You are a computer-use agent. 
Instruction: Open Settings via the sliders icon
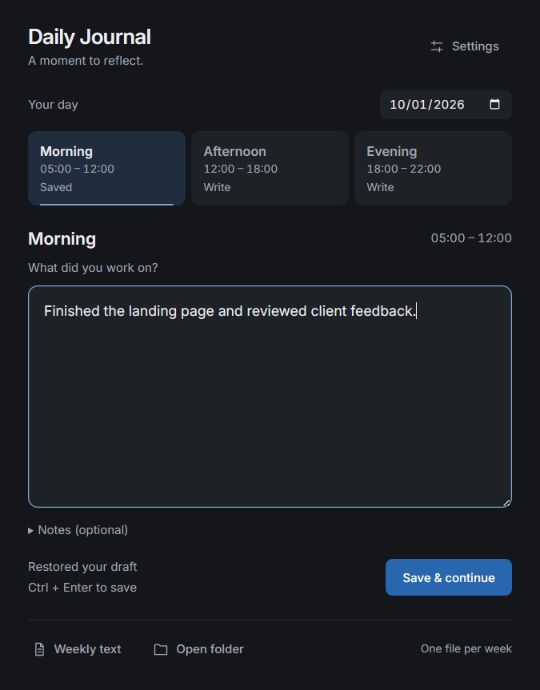(437, 47)
